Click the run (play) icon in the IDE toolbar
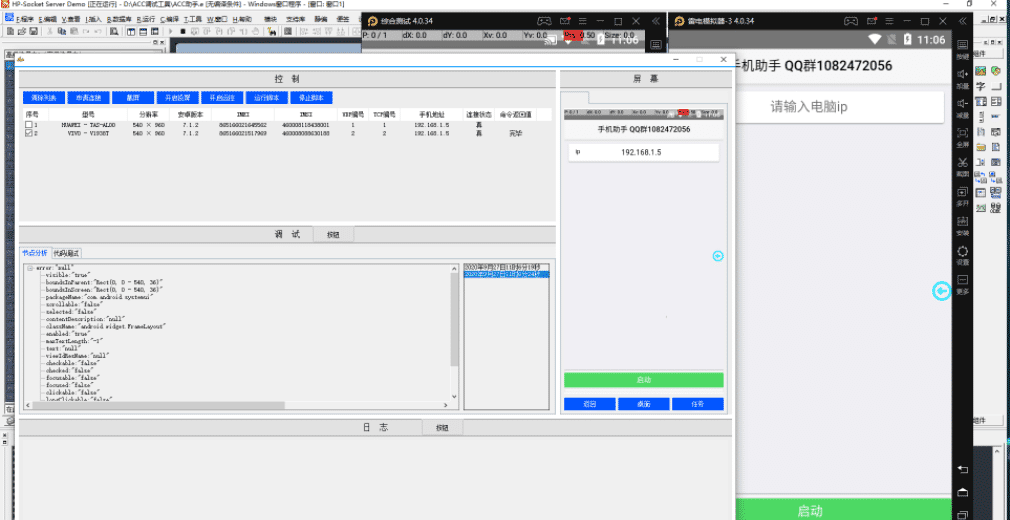Viewport: 1010px width, 520px height. tap(171, 31)
